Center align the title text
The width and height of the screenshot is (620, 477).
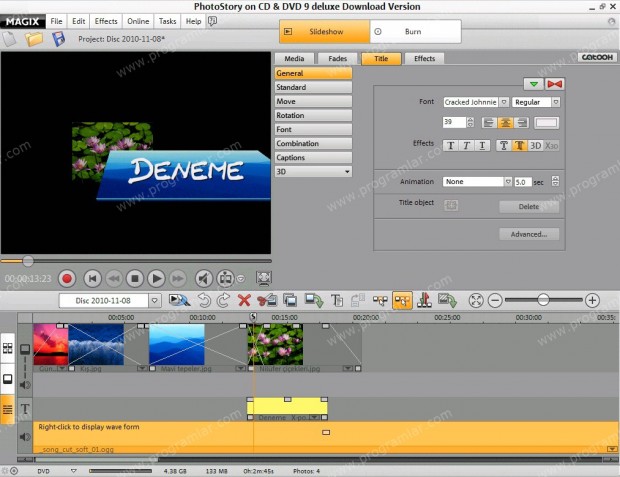pyautogui.click(x=505, y=123)
